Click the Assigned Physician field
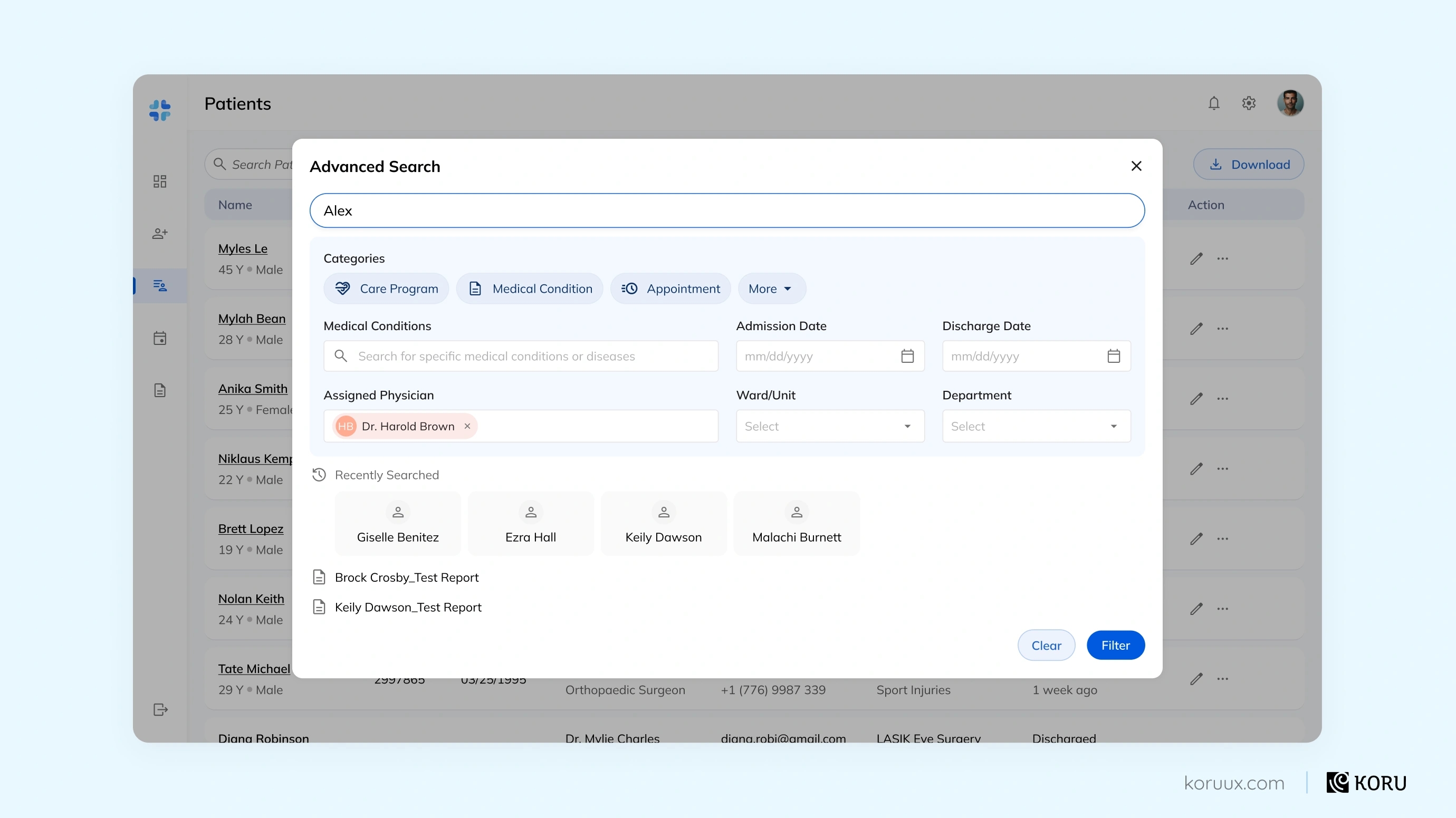The width and height of the screenshot is (1456, 818). pyautogui.click(x=521, y=426)
